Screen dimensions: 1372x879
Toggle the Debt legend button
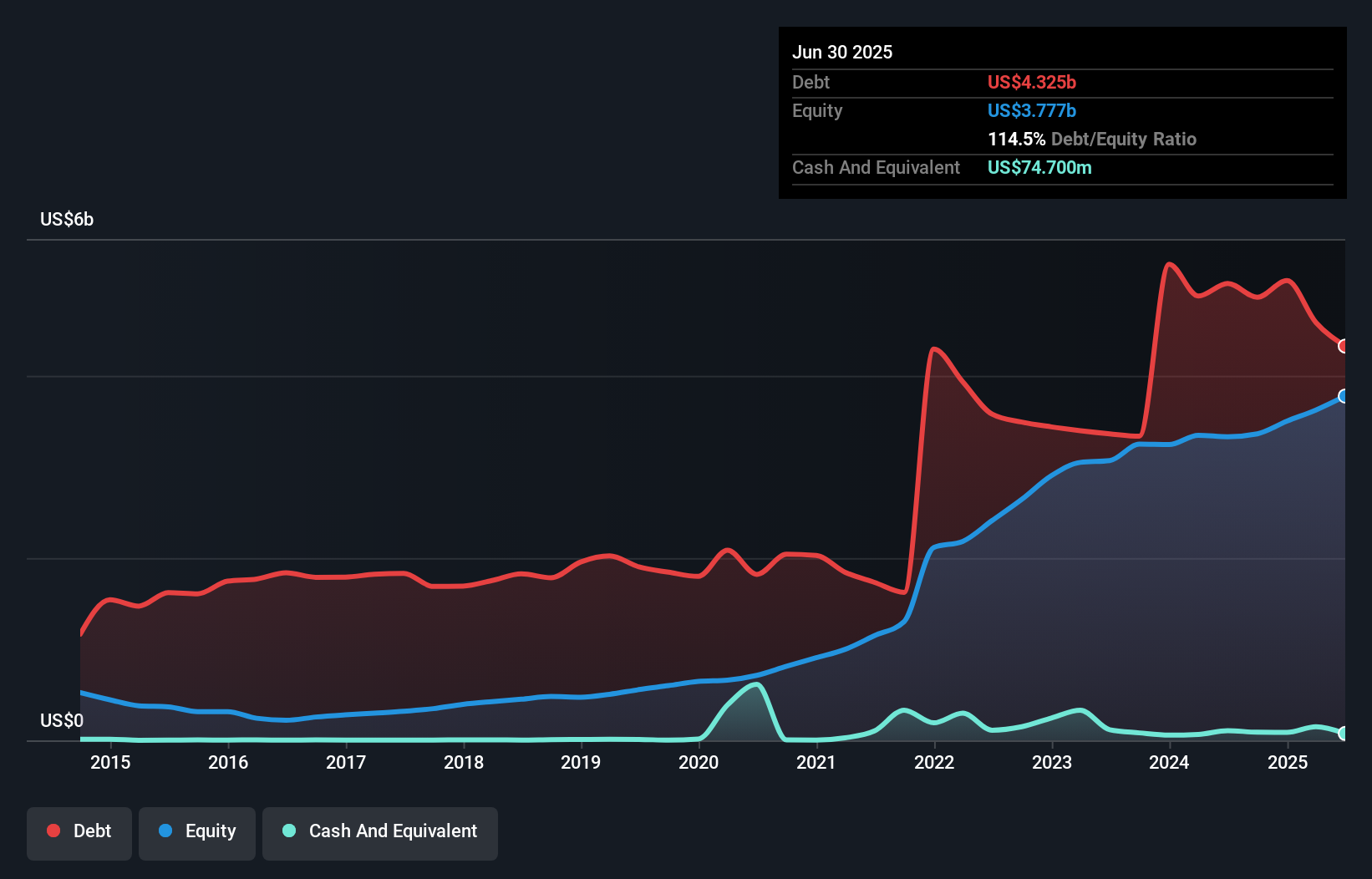[x=79, y=833]
